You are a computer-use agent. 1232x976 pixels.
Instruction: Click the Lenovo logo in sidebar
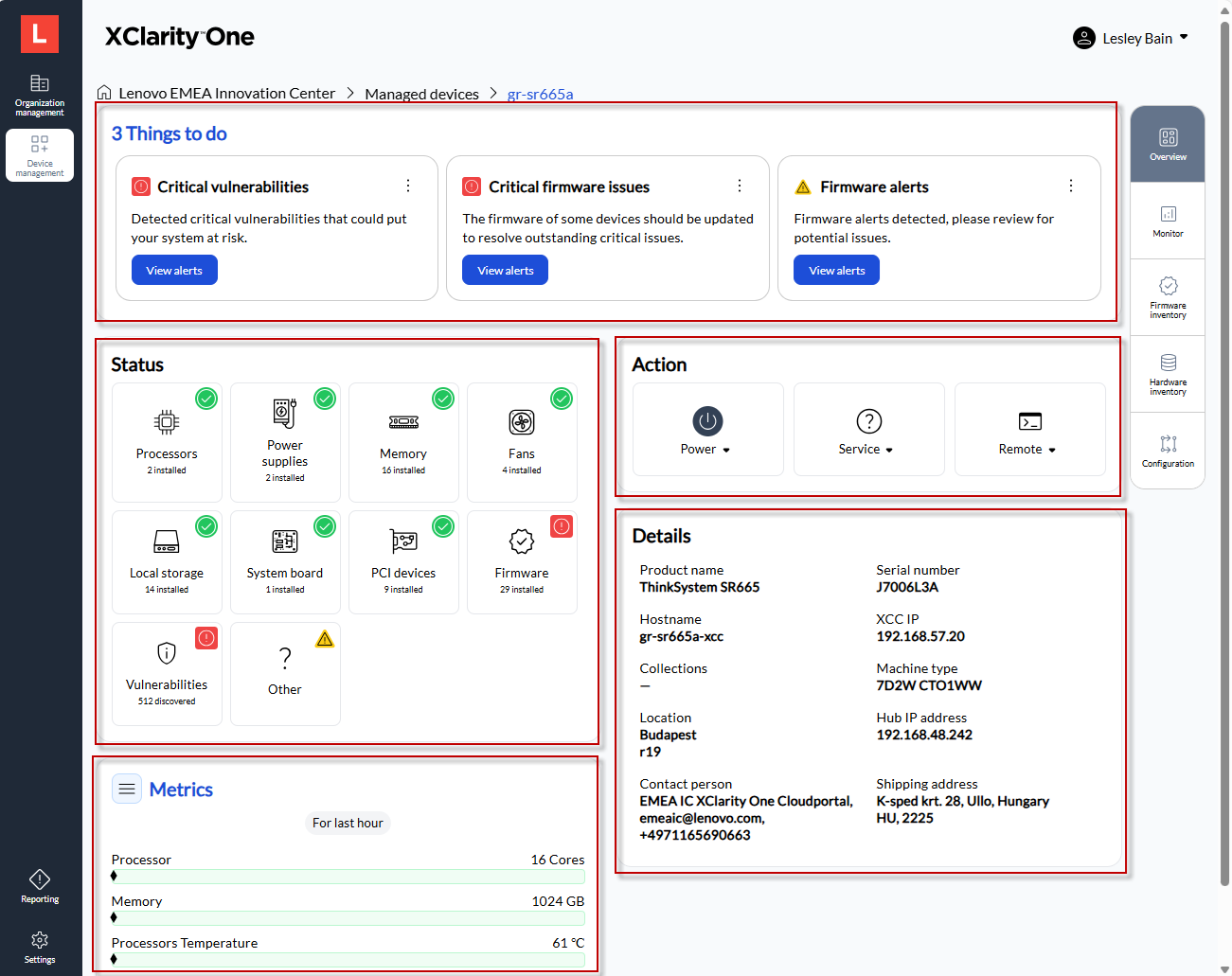pos(40,34)
